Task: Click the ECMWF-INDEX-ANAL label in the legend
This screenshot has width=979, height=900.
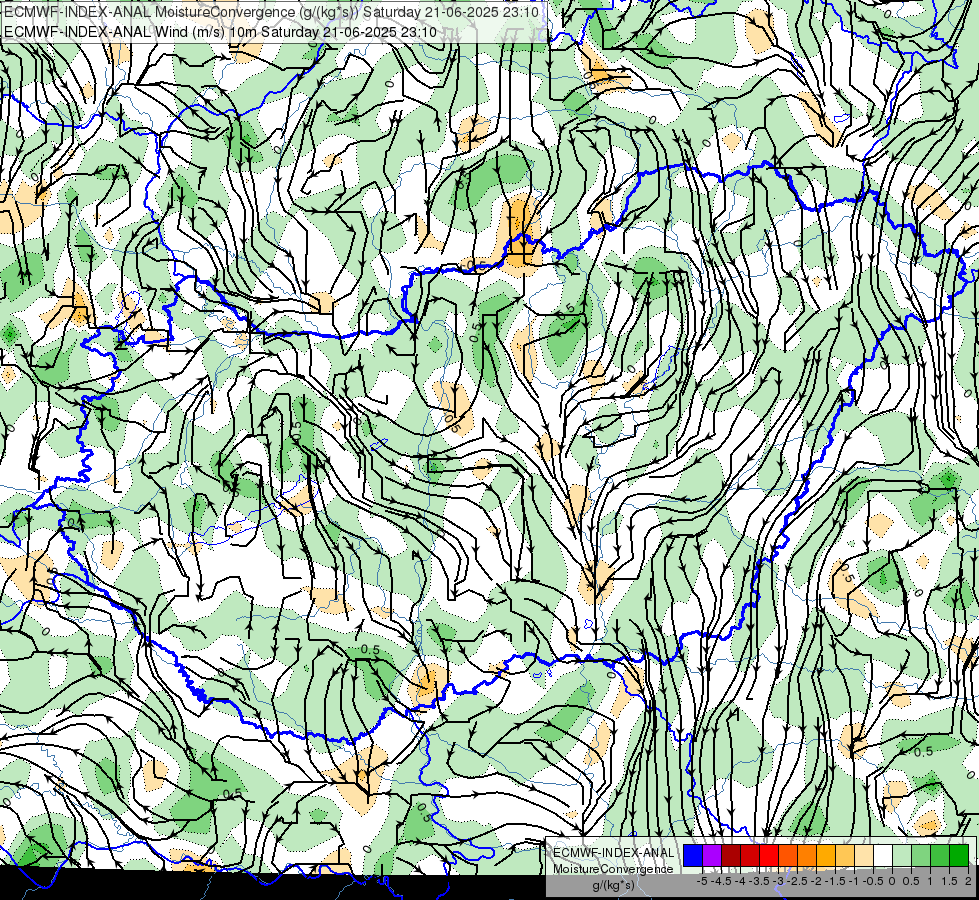Action: point(614,853)
